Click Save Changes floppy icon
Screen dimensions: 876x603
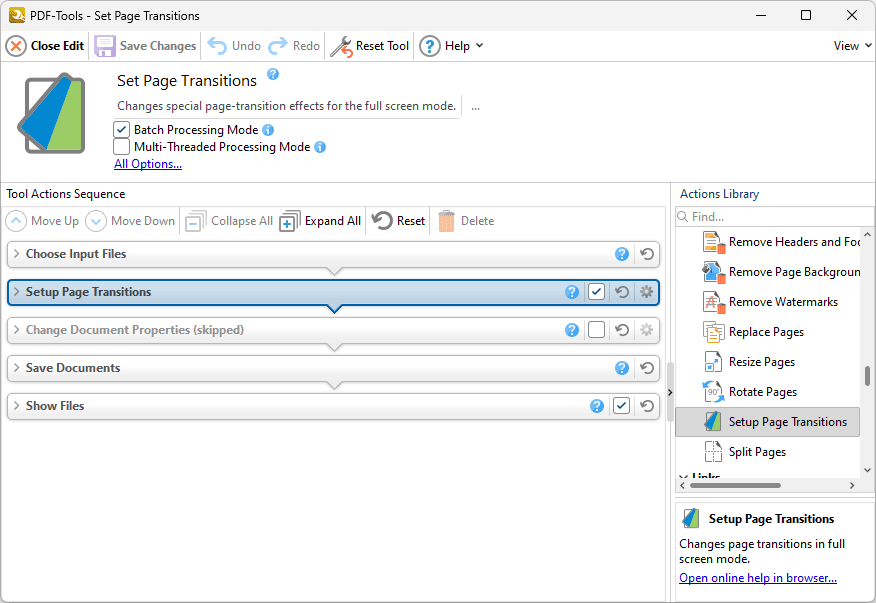[104, 46]
